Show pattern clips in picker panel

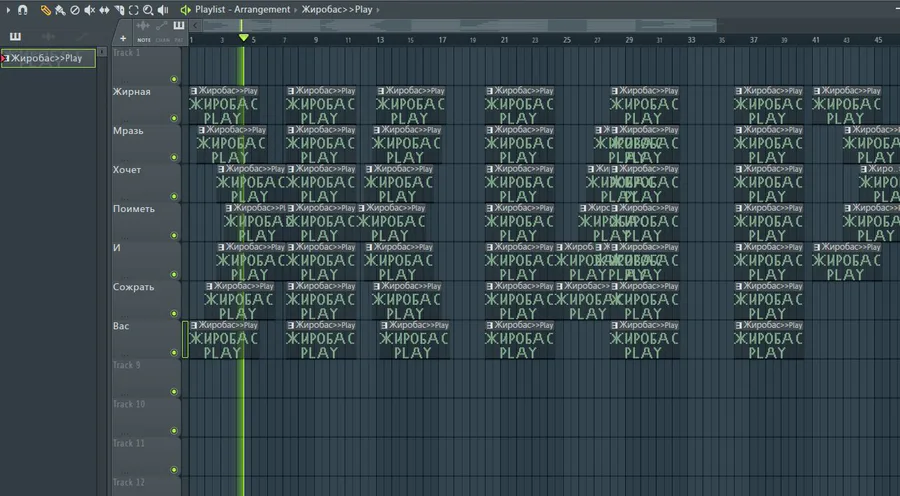coord(15,37)
